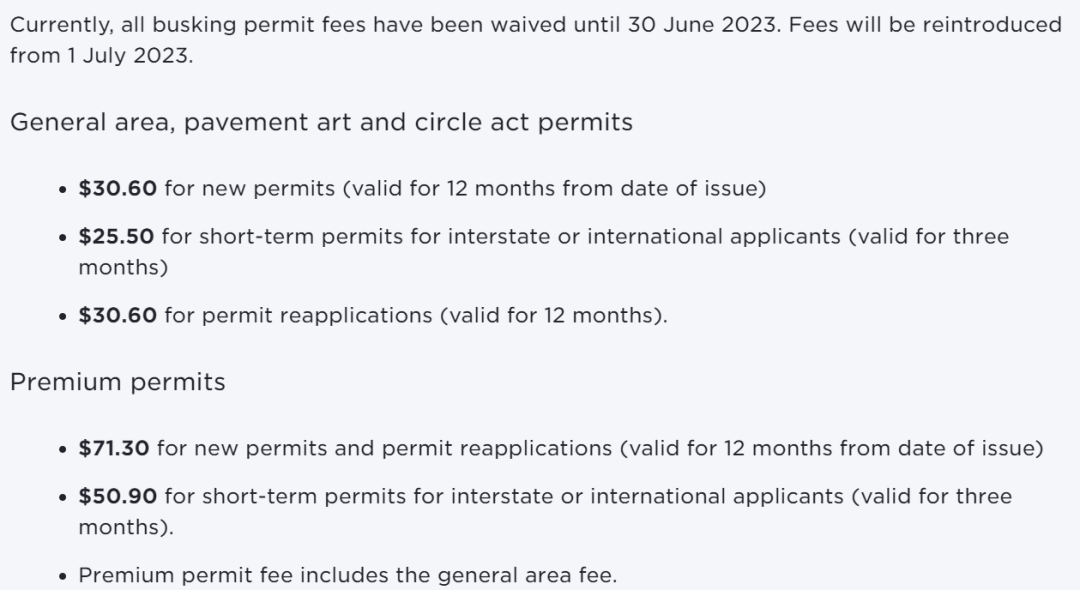Click 'interstate or international applicants' in General section

[x=644, y=237]
